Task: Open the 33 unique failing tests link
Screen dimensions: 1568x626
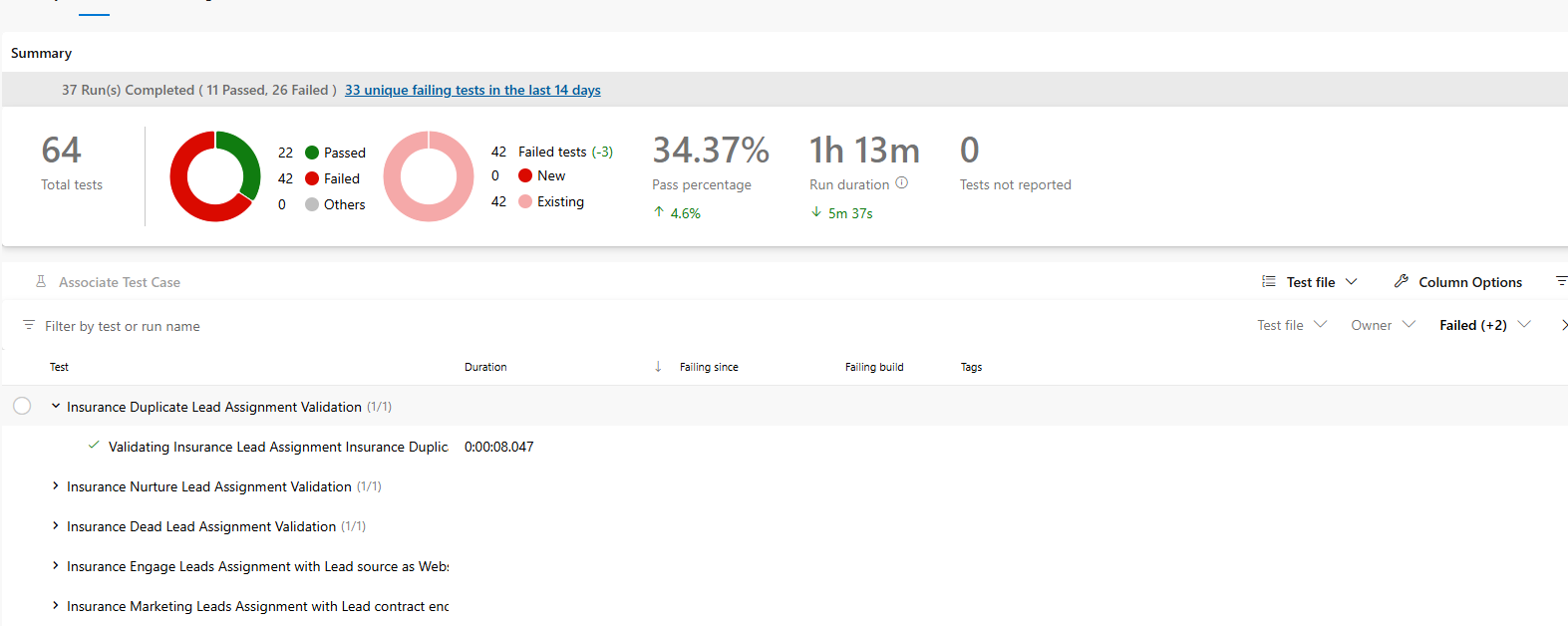Action: (472, 90)
